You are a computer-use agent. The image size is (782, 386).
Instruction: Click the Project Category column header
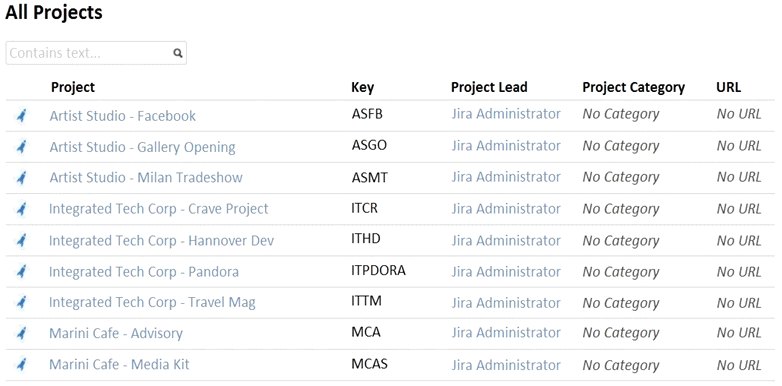pos(633,88)
